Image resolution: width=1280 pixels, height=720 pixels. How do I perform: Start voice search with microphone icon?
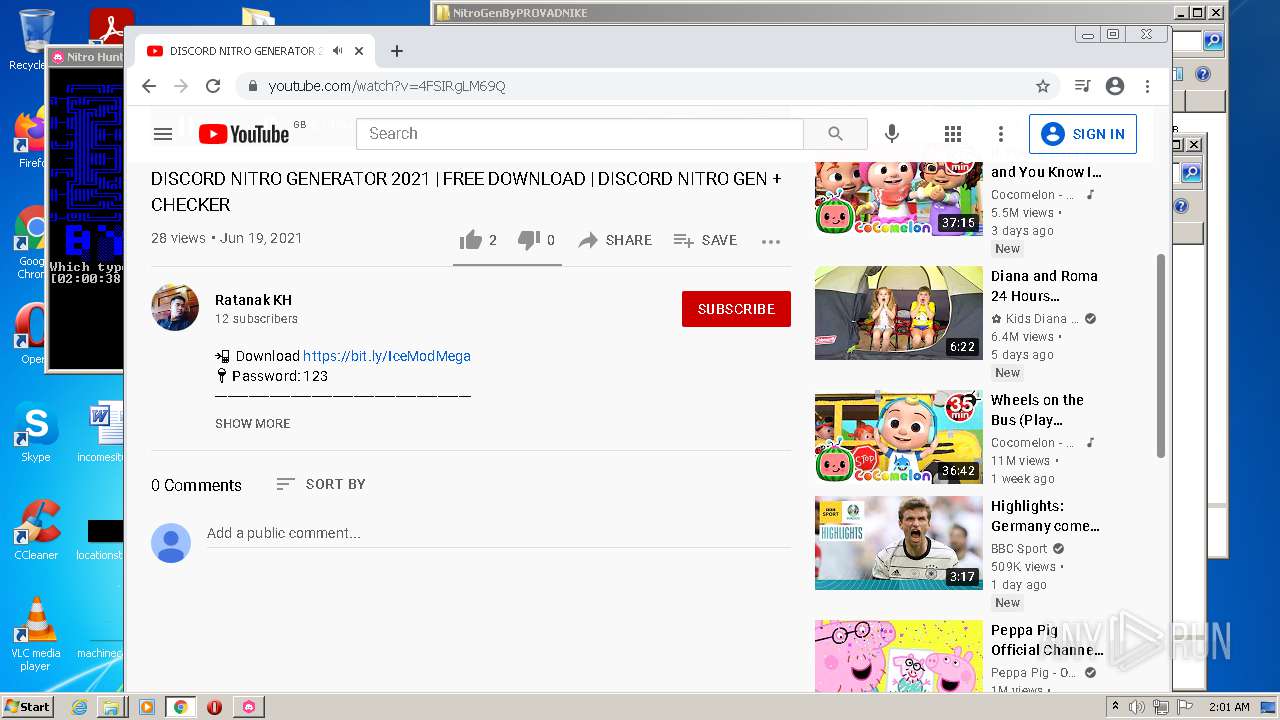892,134
